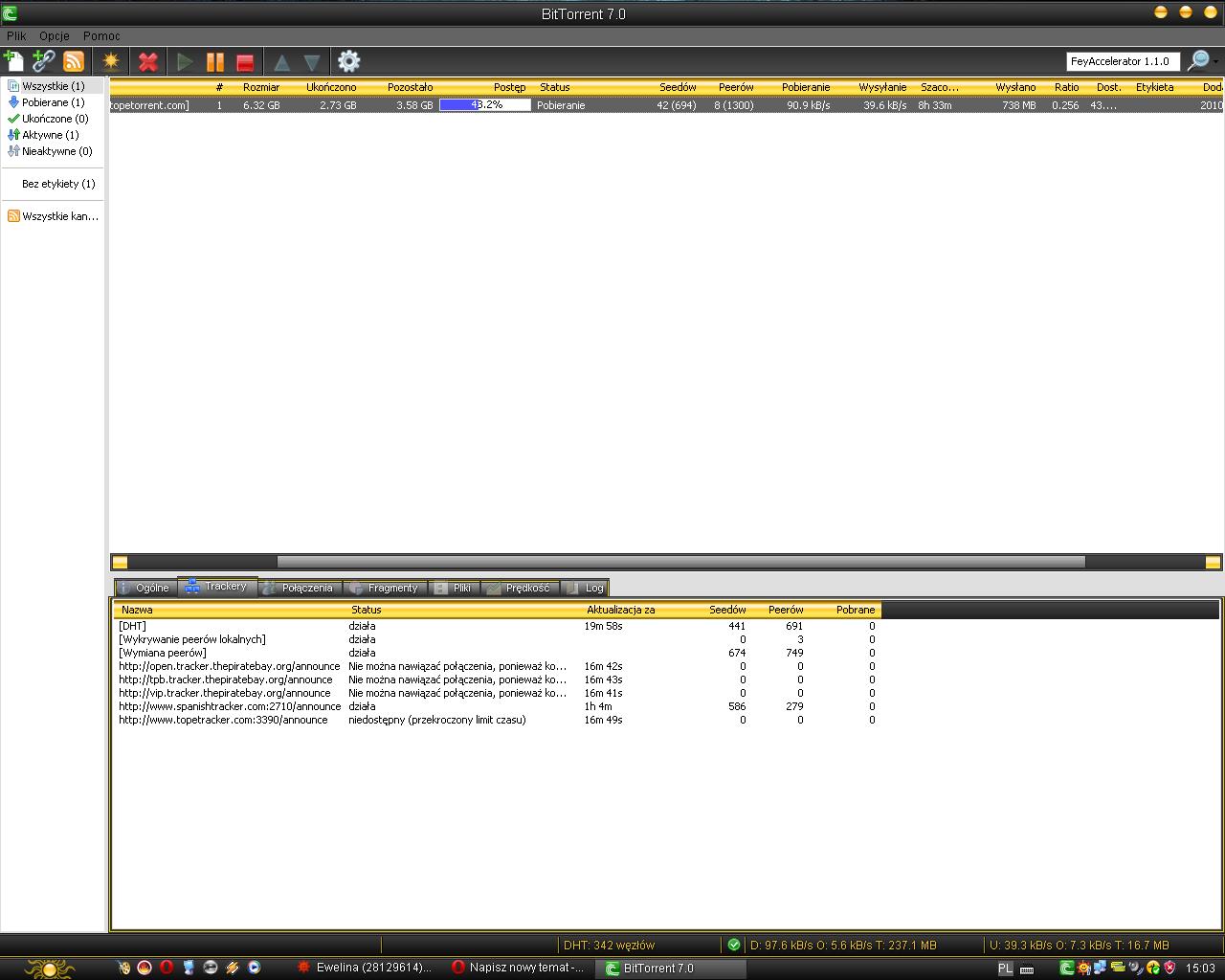Open search engine dropdown arrow
The width and height of the screenshot is (1225, 980).
[1216, 61]
